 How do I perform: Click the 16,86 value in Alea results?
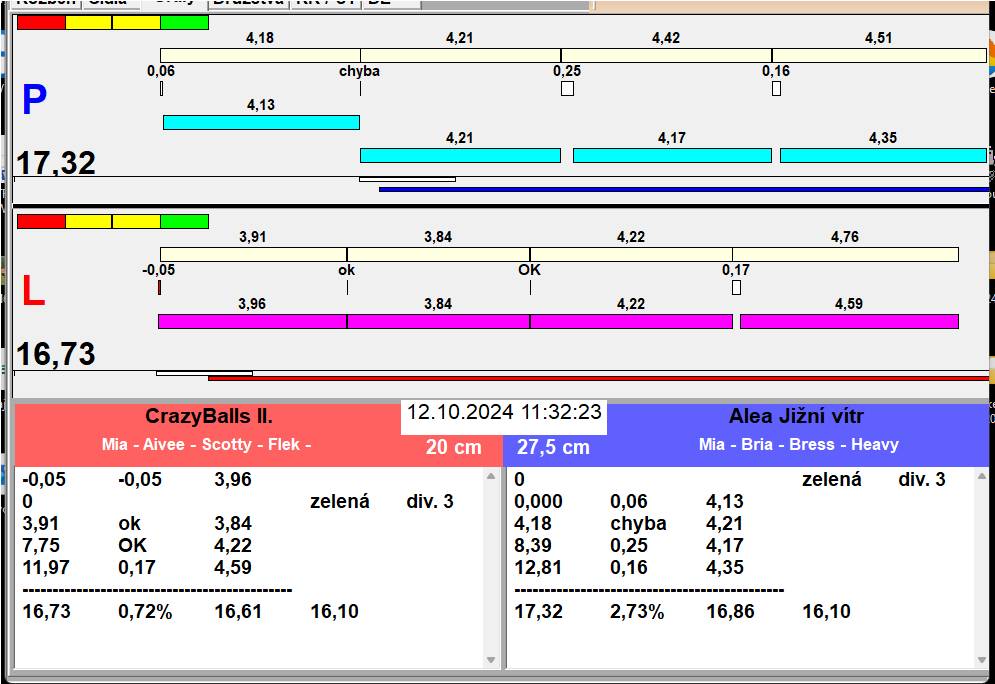(730, 612)
